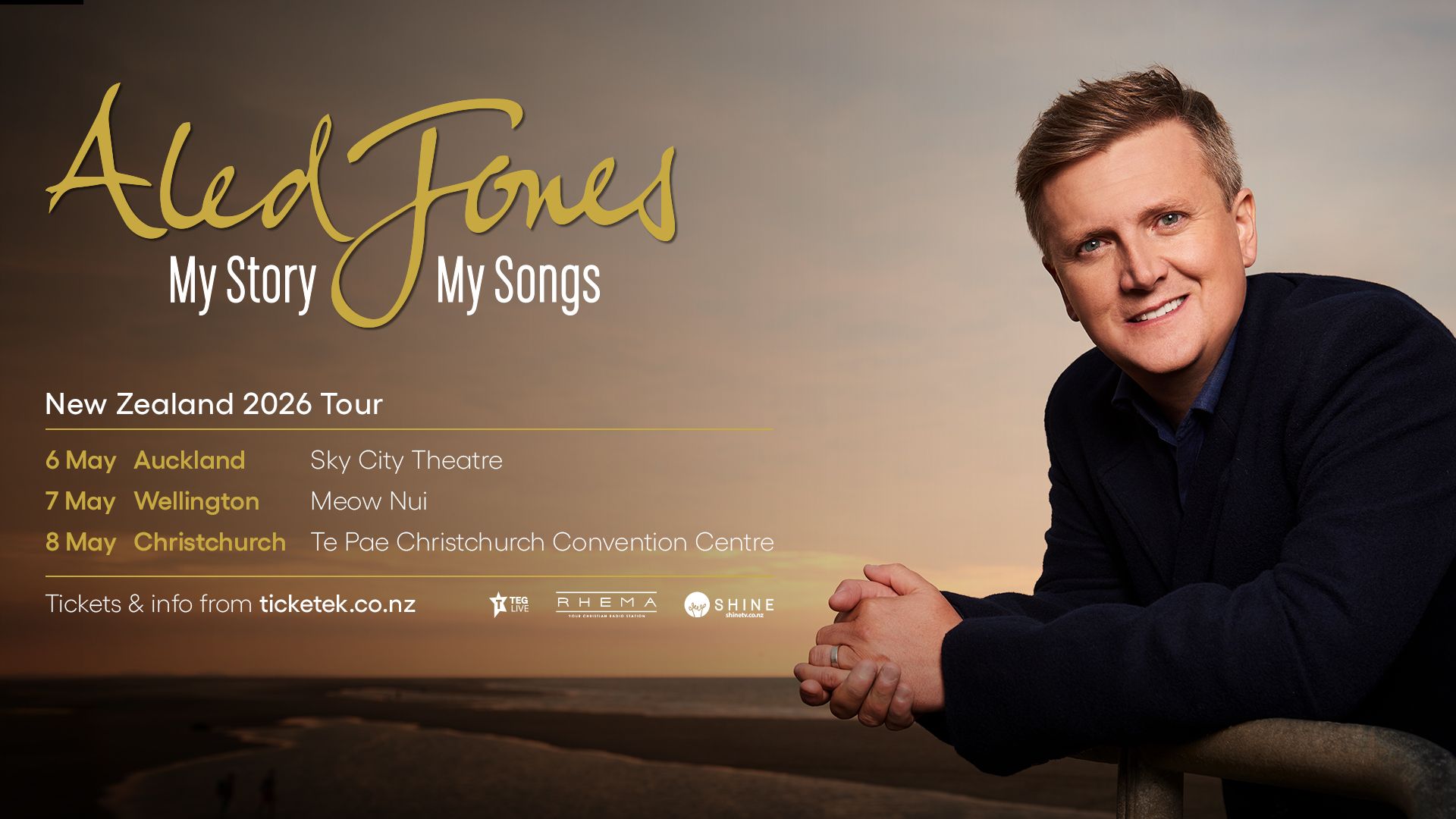Click the TEG Live logo

(x=510, y=604)
